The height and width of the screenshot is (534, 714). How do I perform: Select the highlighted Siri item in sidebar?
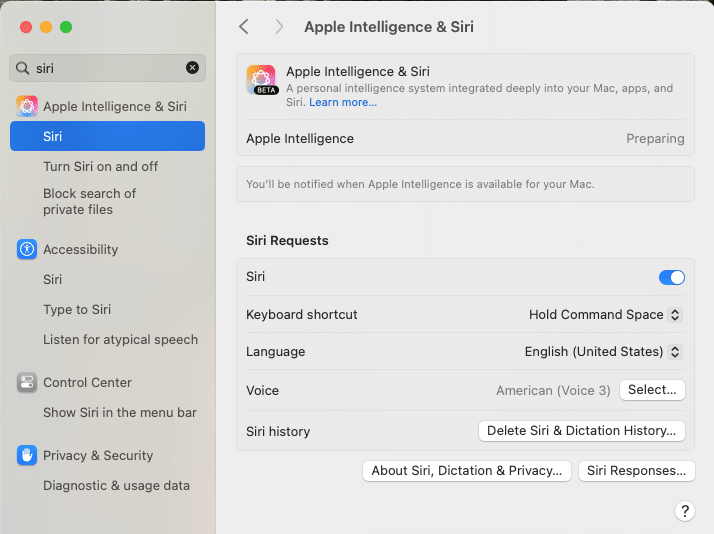[x=107, y=136]
